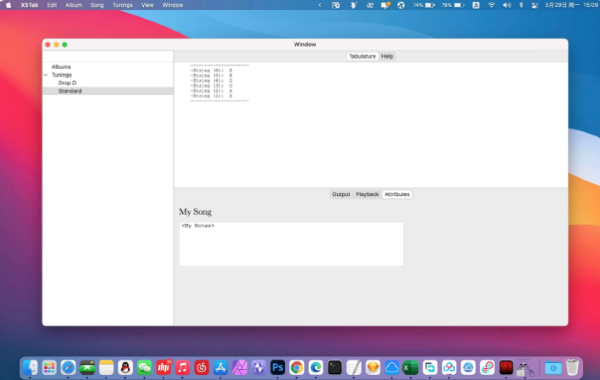Screen dimensions: 600x380
Task: Launch Safari from the dock
Action: 68,368
